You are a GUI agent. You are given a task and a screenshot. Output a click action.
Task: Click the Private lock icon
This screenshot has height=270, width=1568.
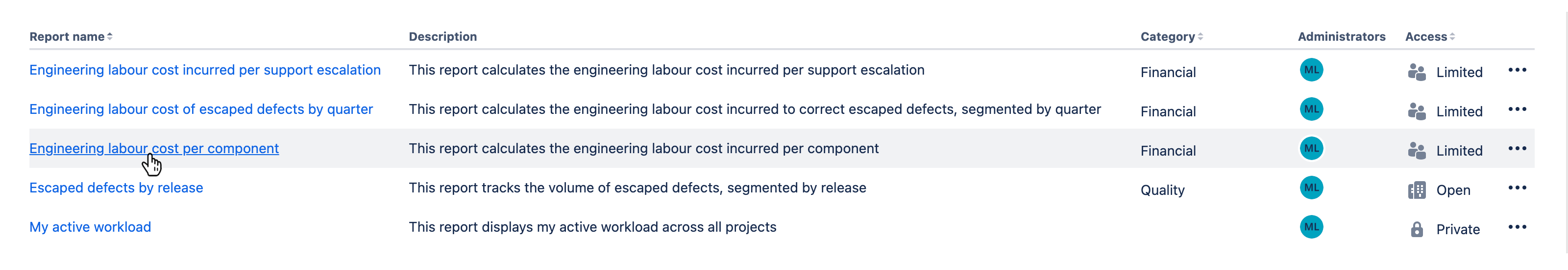click(1417, 229)
